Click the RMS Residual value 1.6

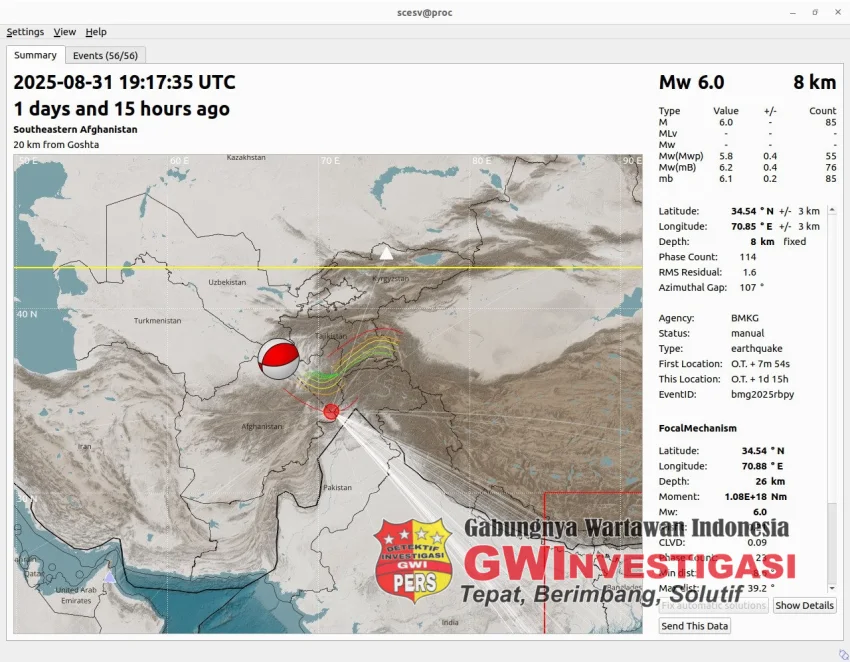point(749,272)
